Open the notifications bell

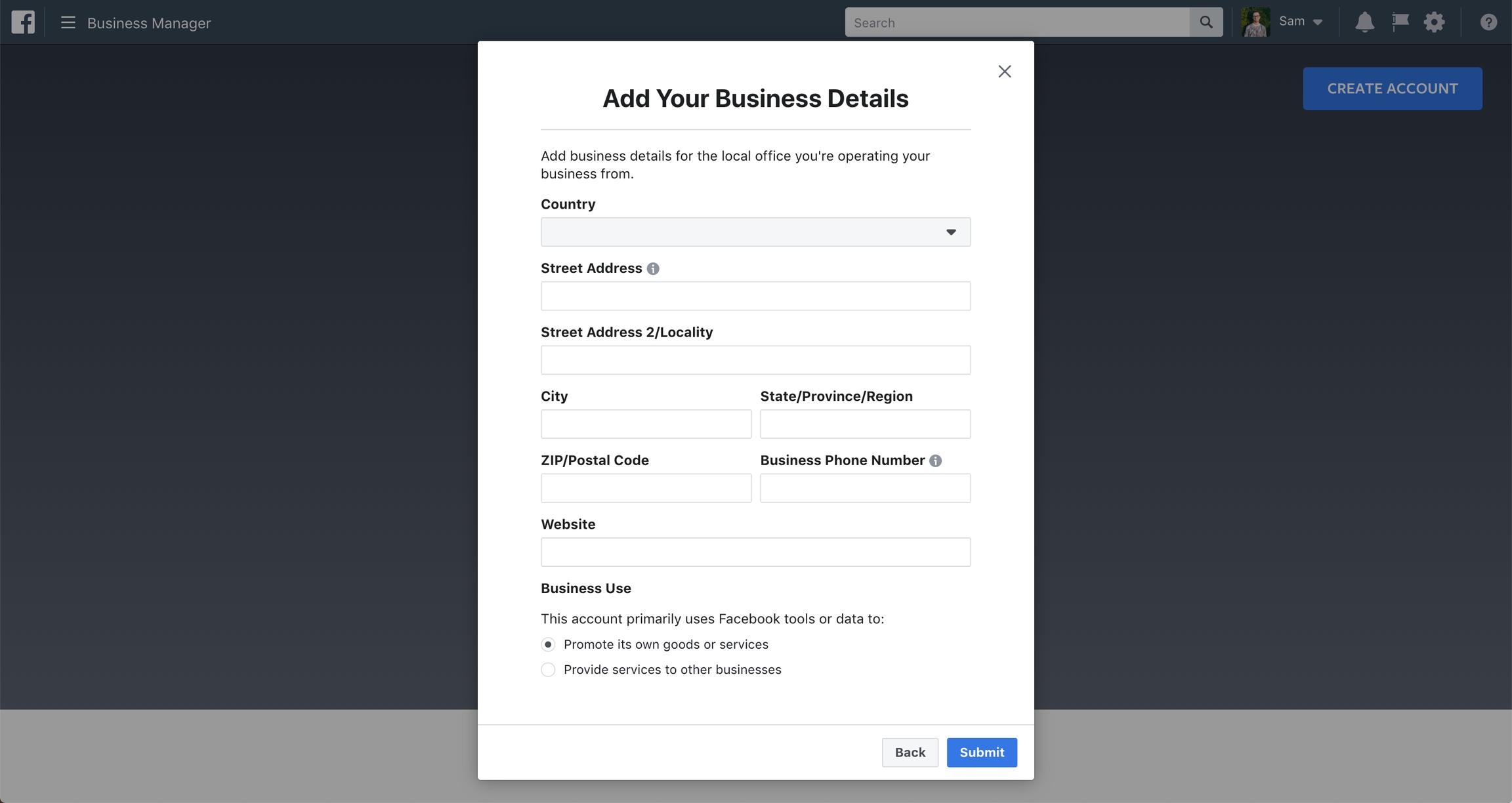pyautogui.click(x=1365, y=22)
